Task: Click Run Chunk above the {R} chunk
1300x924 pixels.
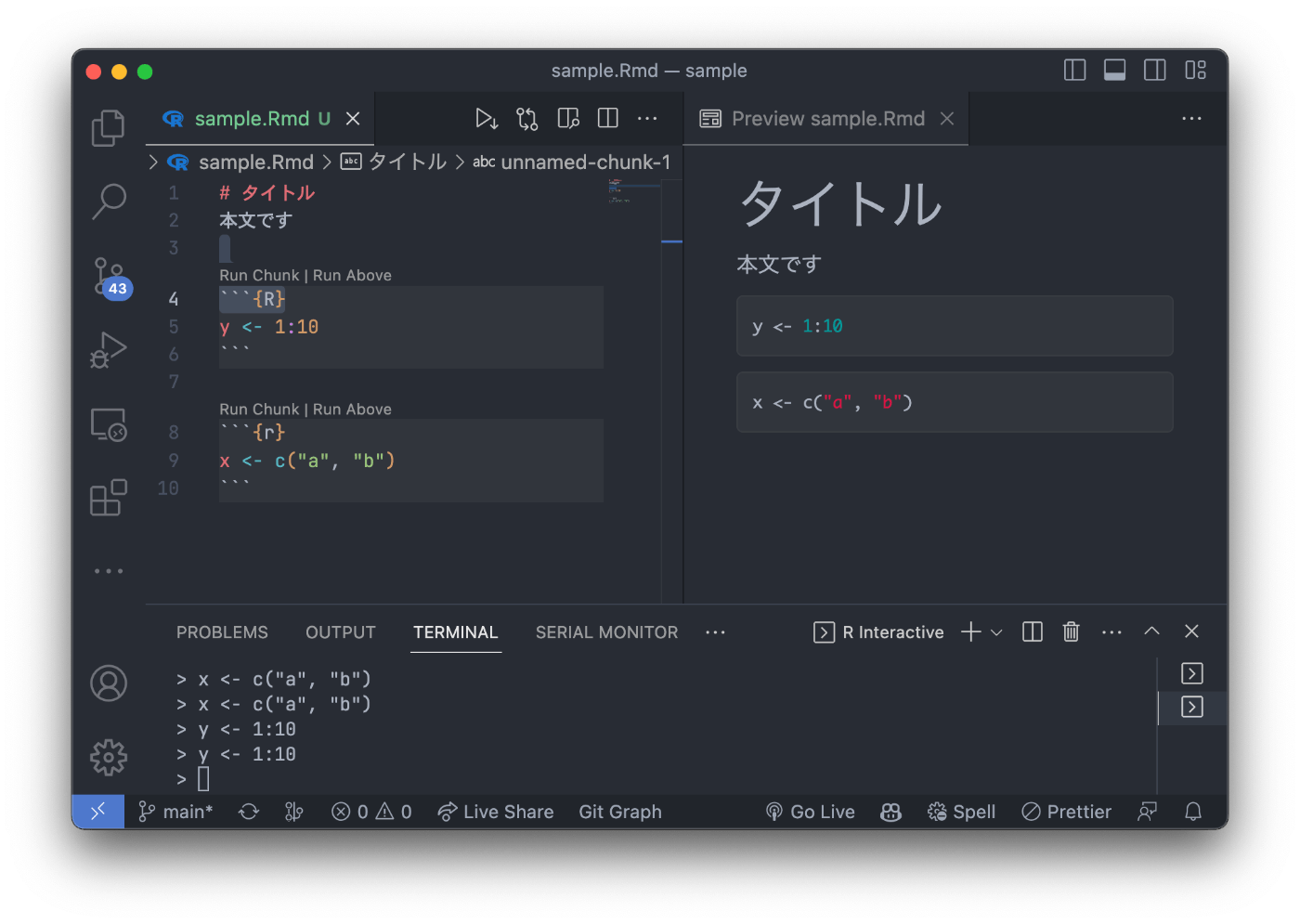Action: (x=259, y=276)
